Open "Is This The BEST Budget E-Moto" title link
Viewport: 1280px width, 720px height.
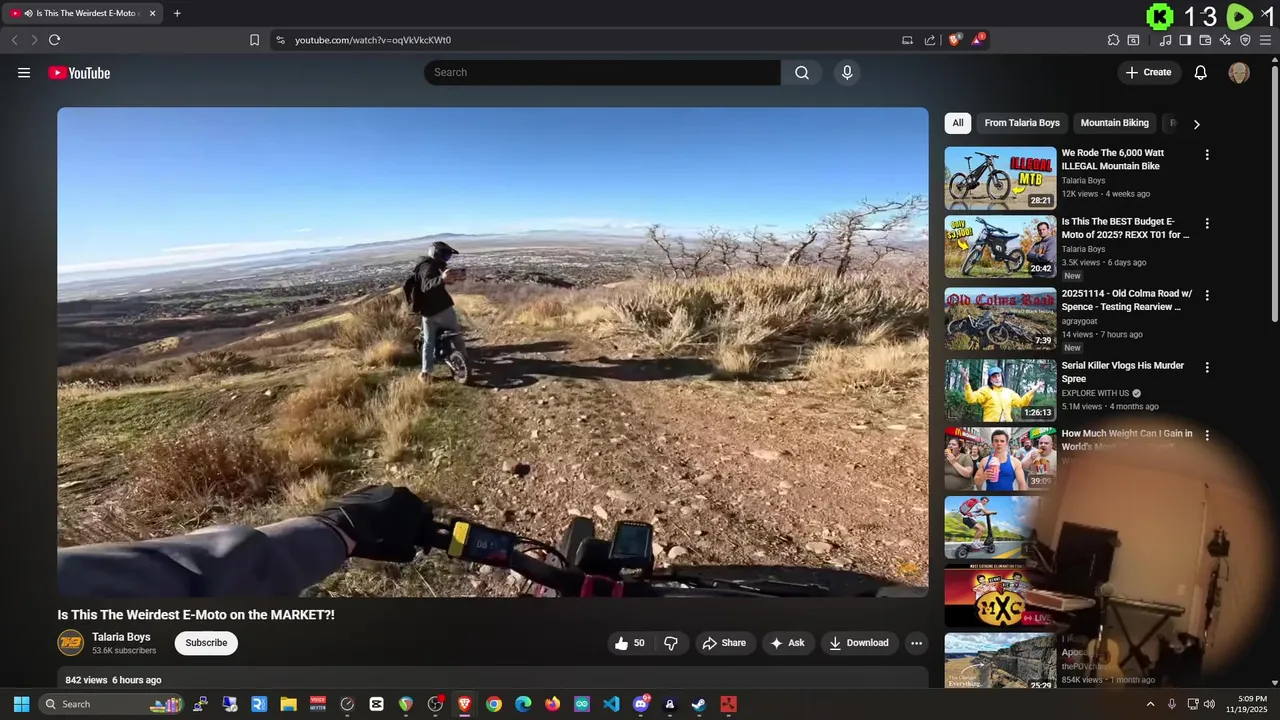[1125, 228]
